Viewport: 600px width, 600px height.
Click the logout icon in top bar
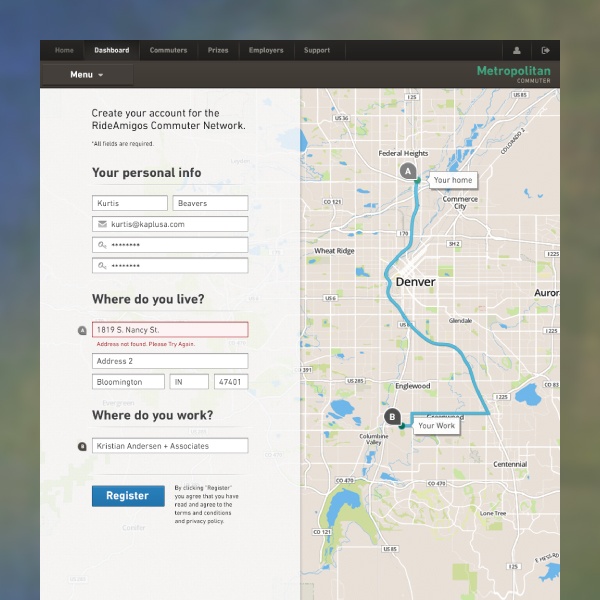tap(545, 50)
